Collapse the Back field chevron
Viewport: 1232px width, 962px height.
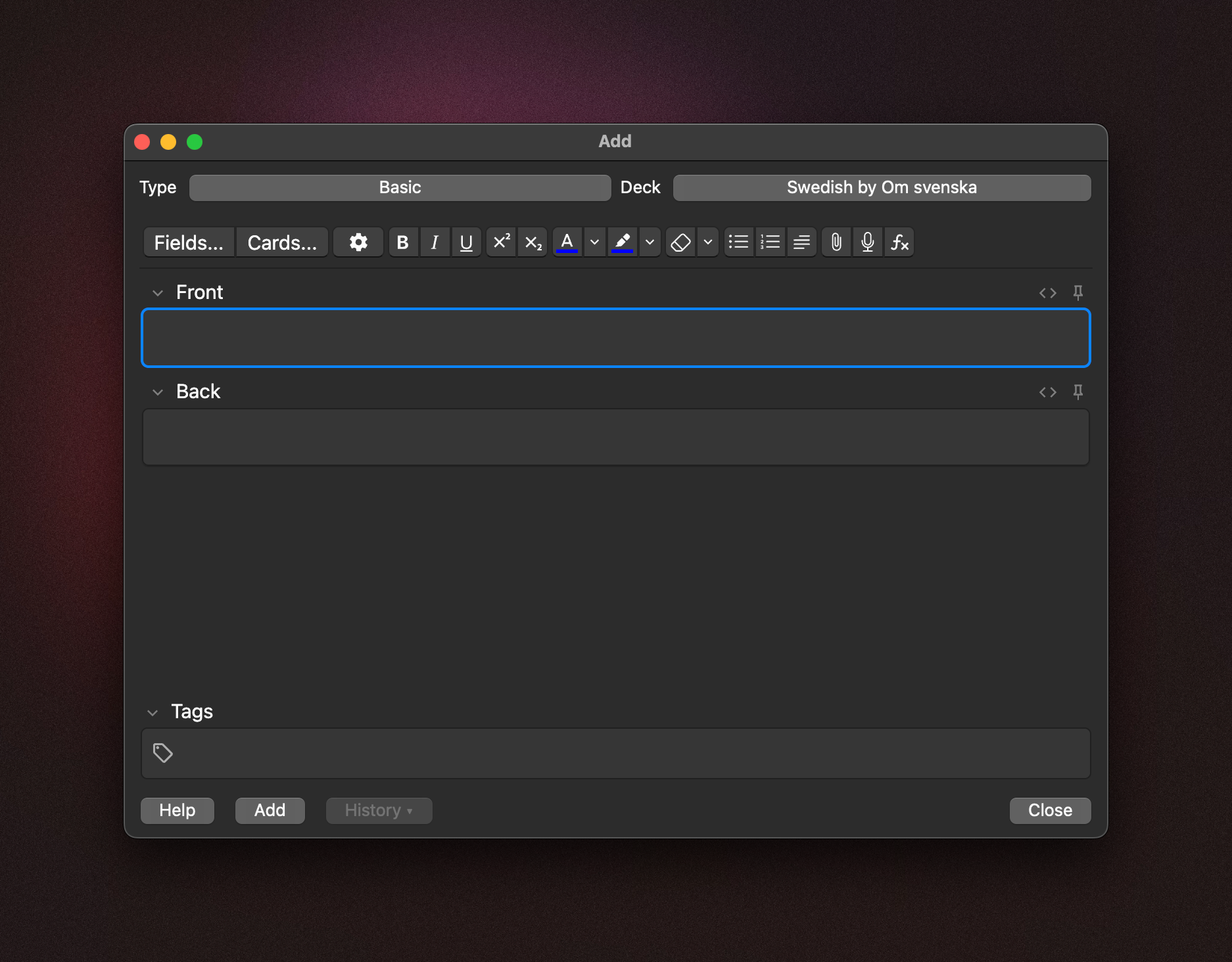(x=158, y=392)
